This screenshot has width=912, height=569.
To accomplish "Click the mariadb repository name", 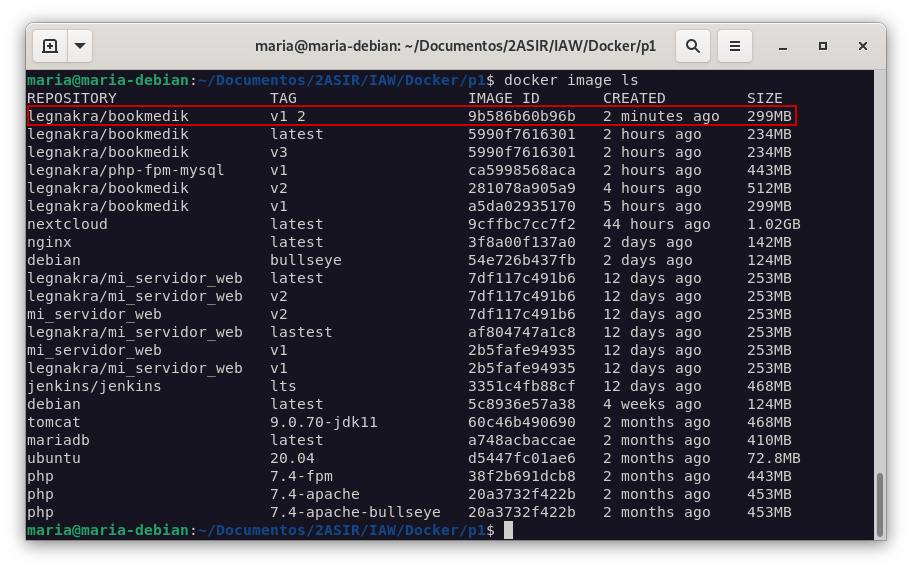I will click(x=58, y=440).
